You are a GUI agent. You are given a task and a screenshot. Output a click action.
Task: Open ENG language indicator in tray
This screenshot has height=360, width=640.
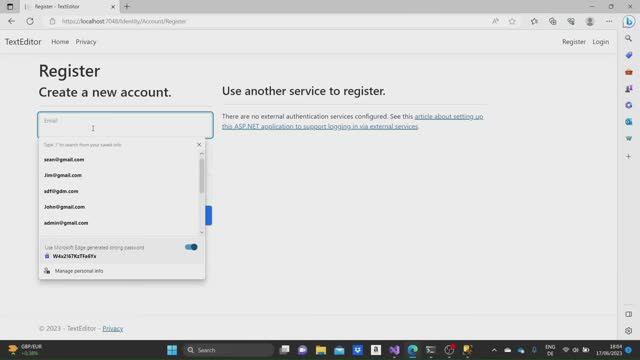point(550,350)
